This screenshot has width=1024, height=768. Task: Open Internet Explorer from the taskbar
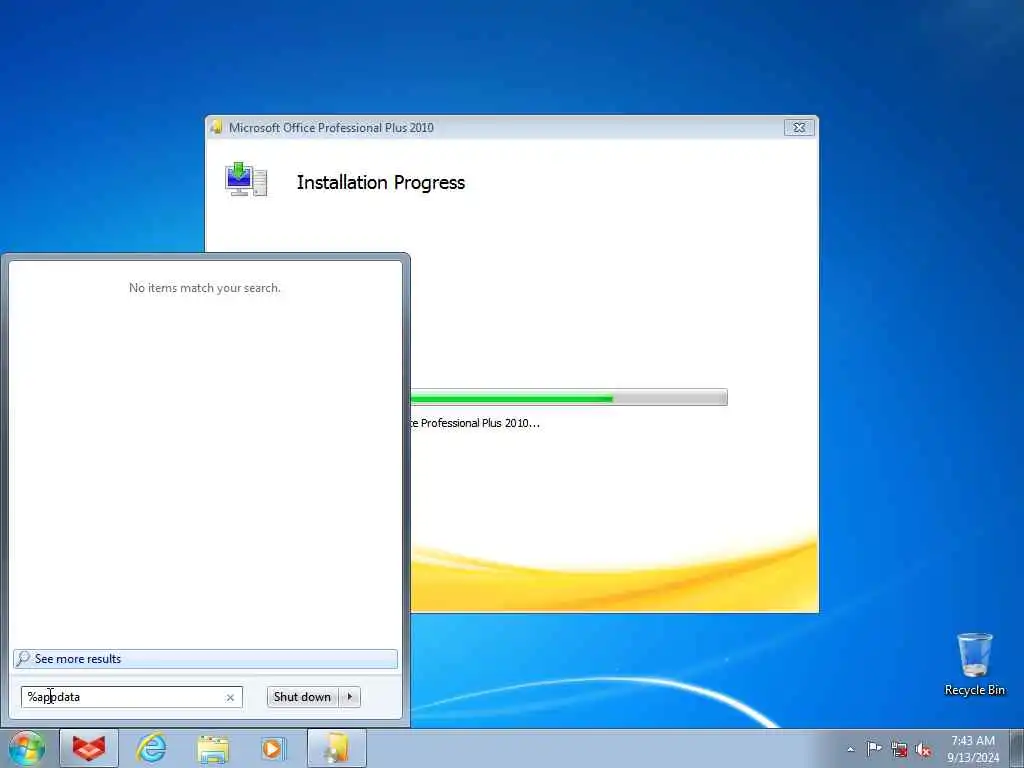tap(151, 748)
